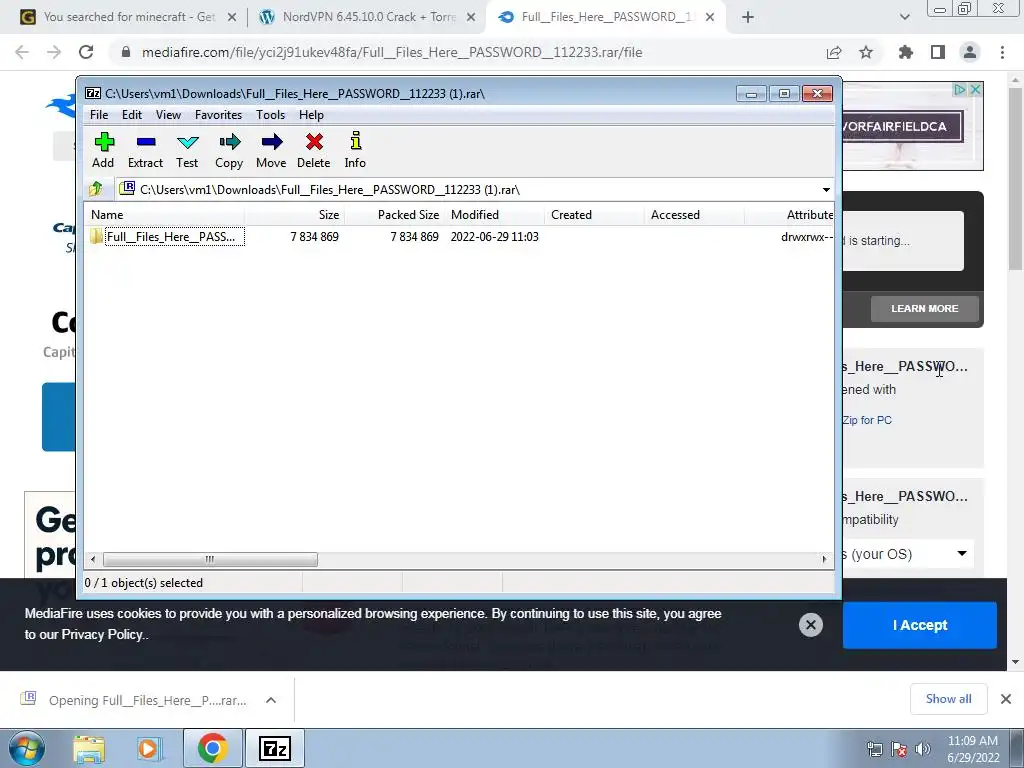1024x768 pixels.
Task: Go up one folder level in 7-Zip
Action: click(96, 189)
